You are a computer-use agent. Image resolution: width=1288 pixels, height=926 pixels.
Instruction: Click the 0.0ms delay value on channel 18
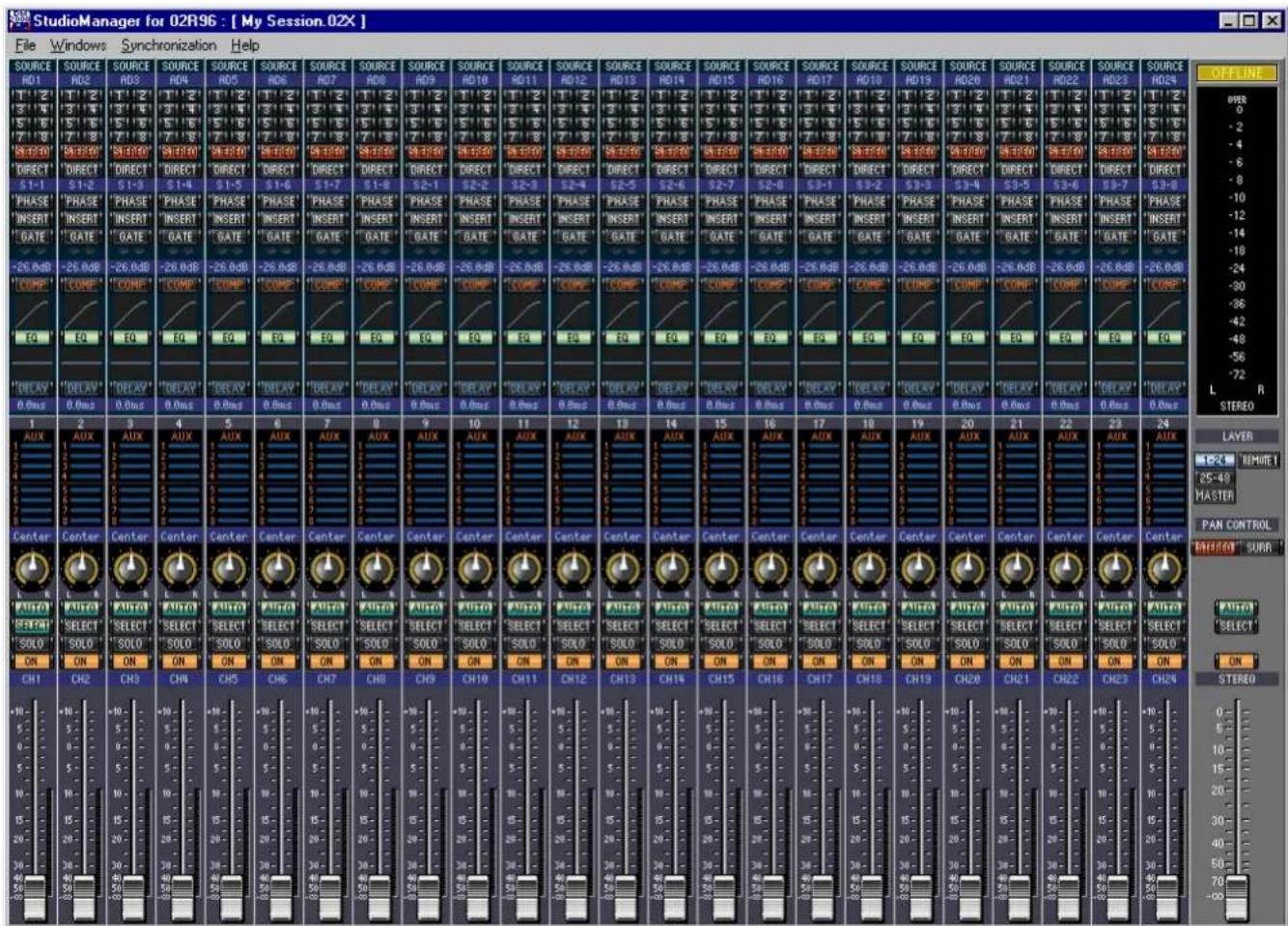coord(869,406)
